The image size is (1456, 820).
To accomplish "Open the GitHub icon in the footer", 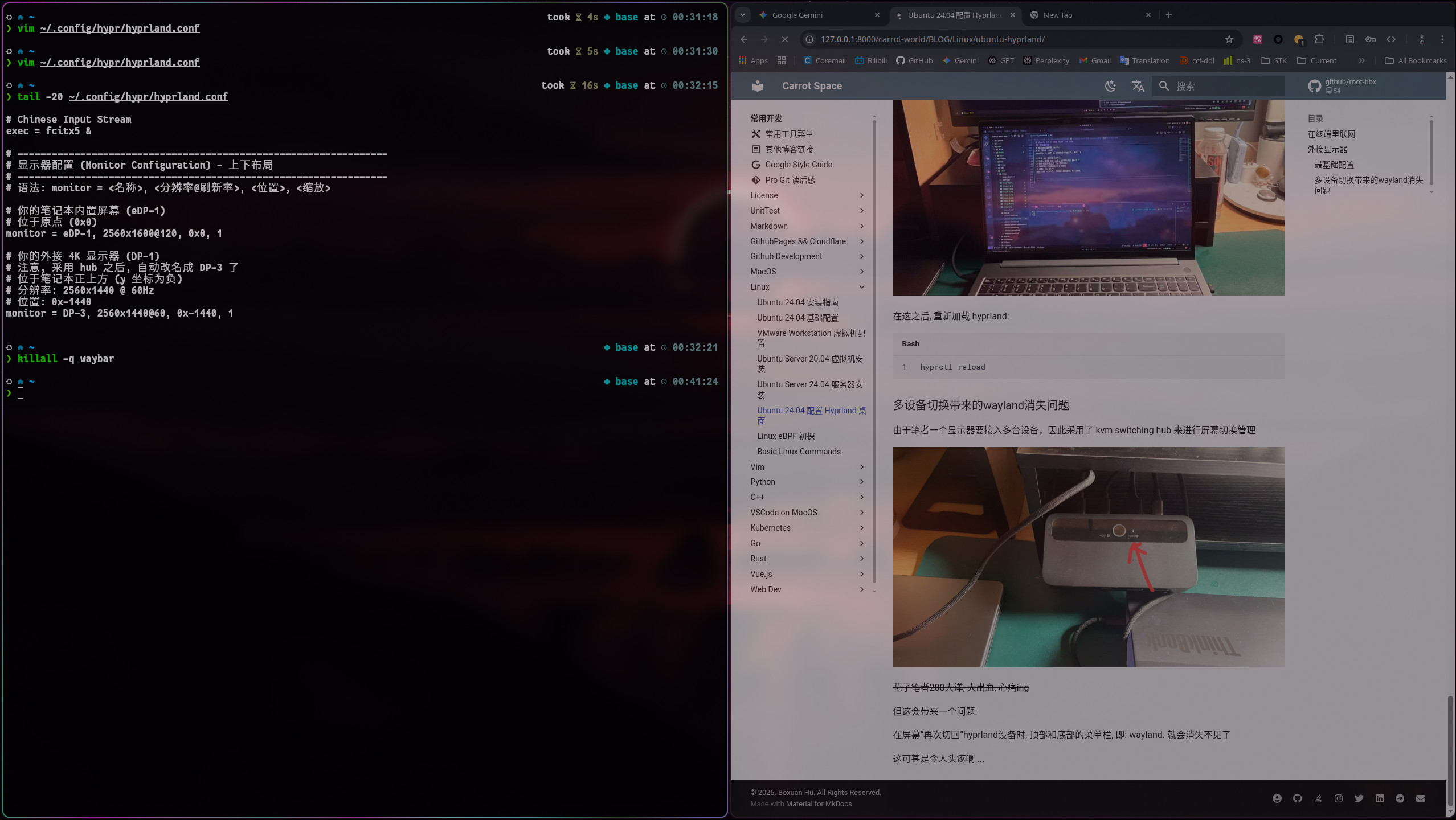I will click(1297, 798).
